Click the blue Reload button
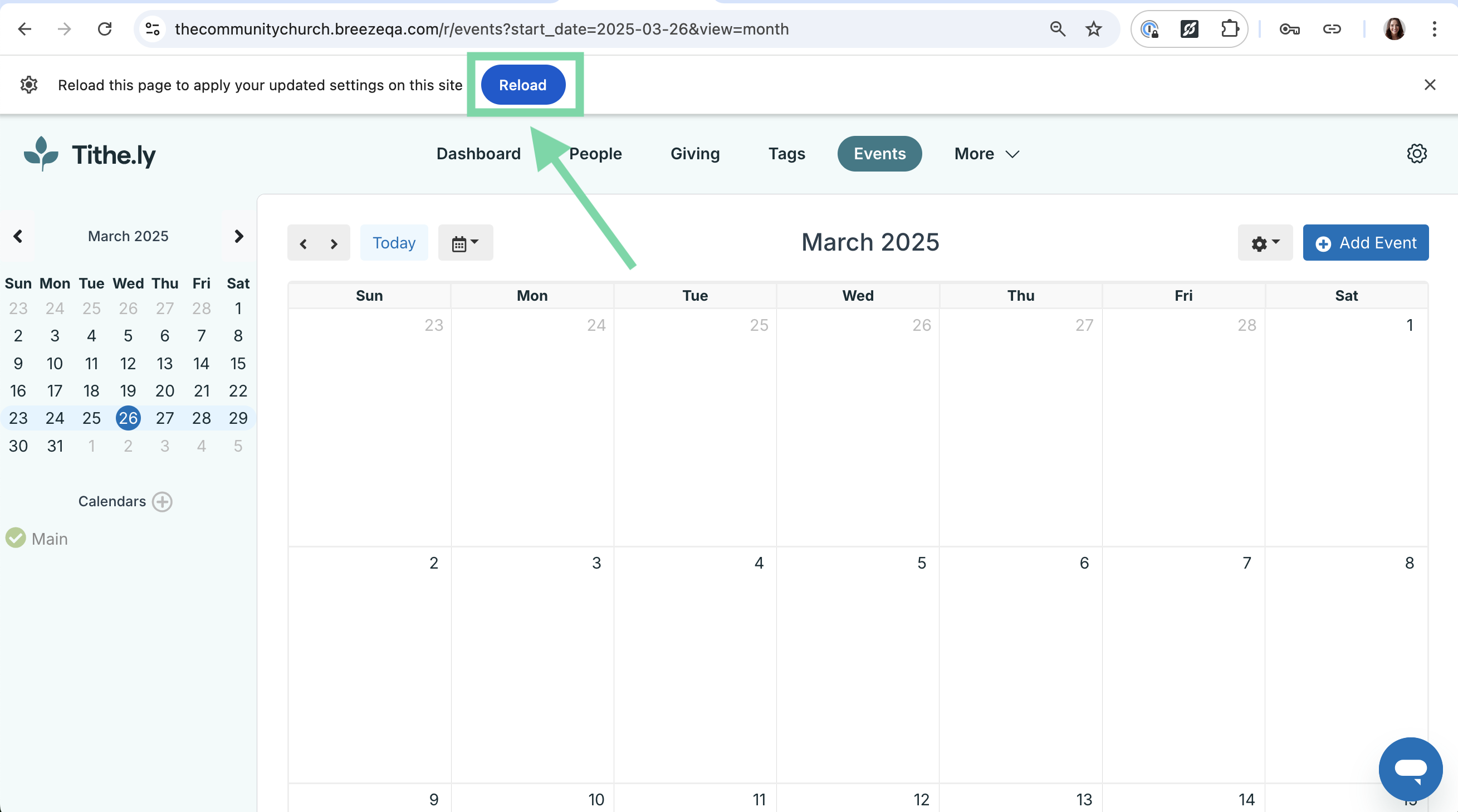The width and height of the screenshot is (1458, 812). (x=523, y=85)
